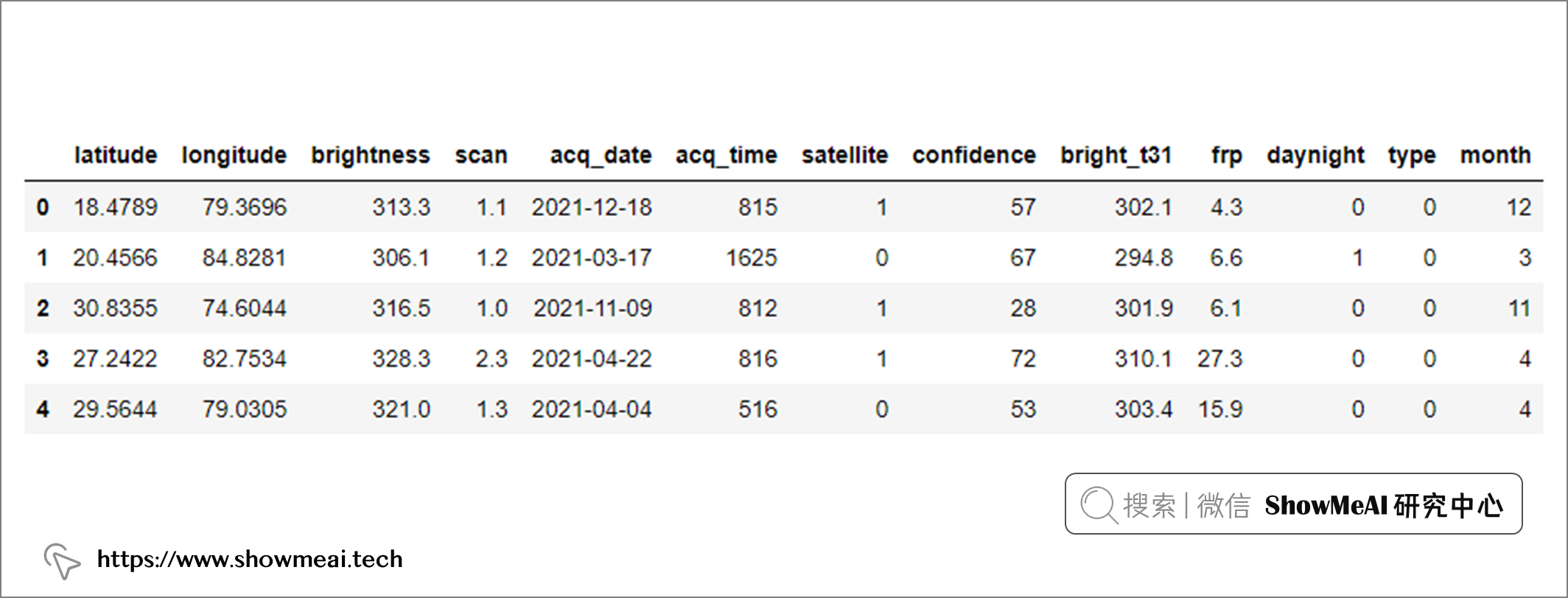The height and width of the screenshot is (598, 1568).
Task: Click the magnifier search icon in the ShowMeAI box
Action: (1099, 505)
